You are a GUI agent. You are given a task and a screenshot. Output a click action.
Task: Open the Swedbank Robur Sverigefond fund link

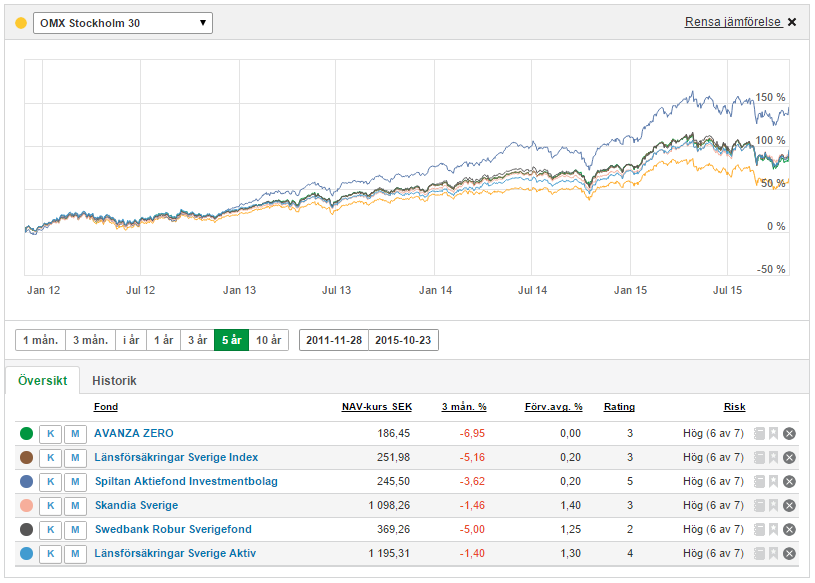pyautogui.click(x=173, y=530)
